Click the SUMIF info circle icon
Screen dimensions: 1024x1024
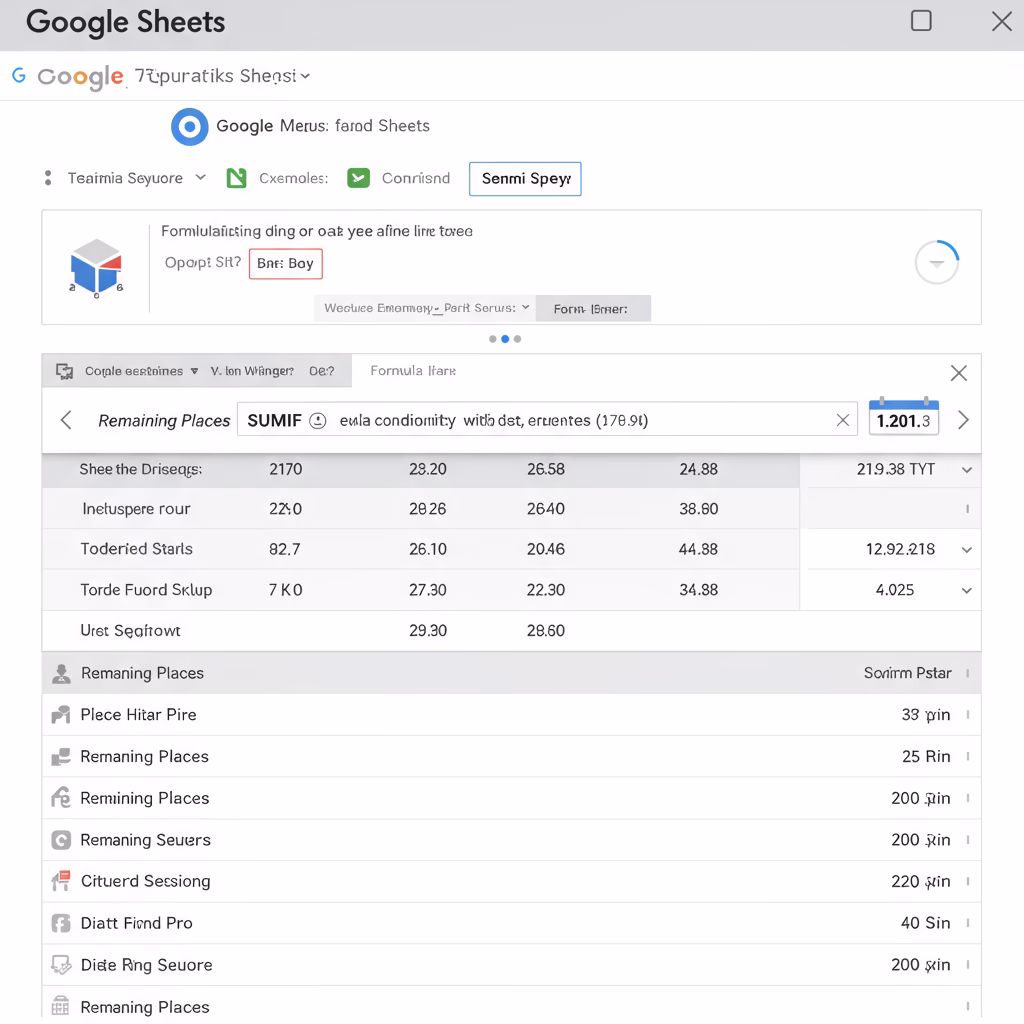[317, 421]
